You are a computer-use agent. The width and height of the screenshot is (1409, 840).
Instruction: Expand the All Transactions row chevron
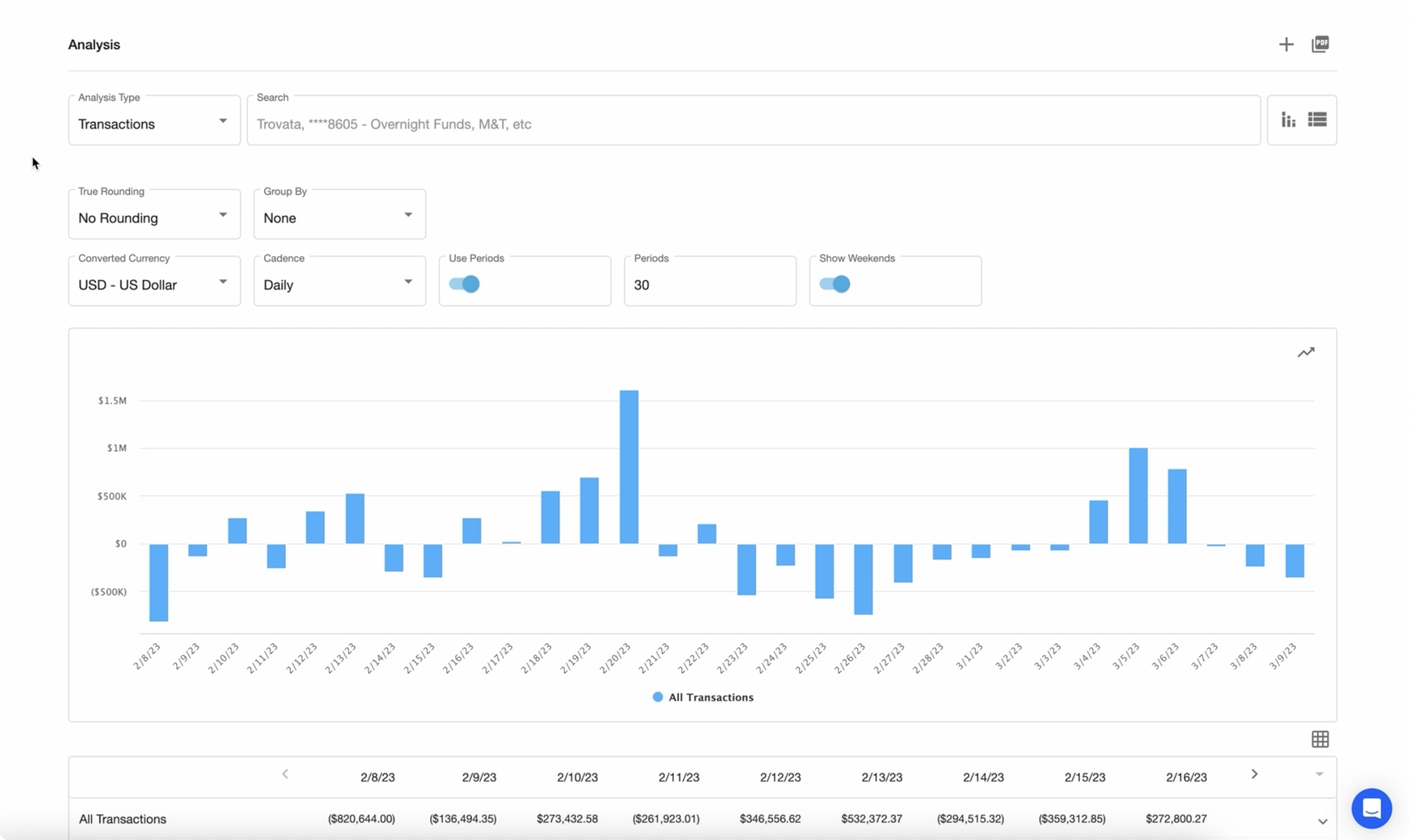click(1323, 821)
